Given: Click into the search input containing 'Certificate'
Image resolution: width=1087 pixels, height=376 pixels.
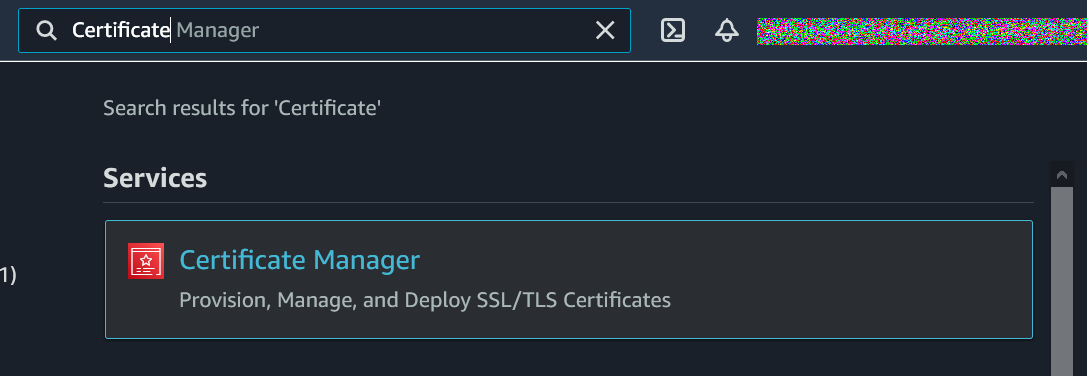Looking at the screenshot, I should point(324,31).
